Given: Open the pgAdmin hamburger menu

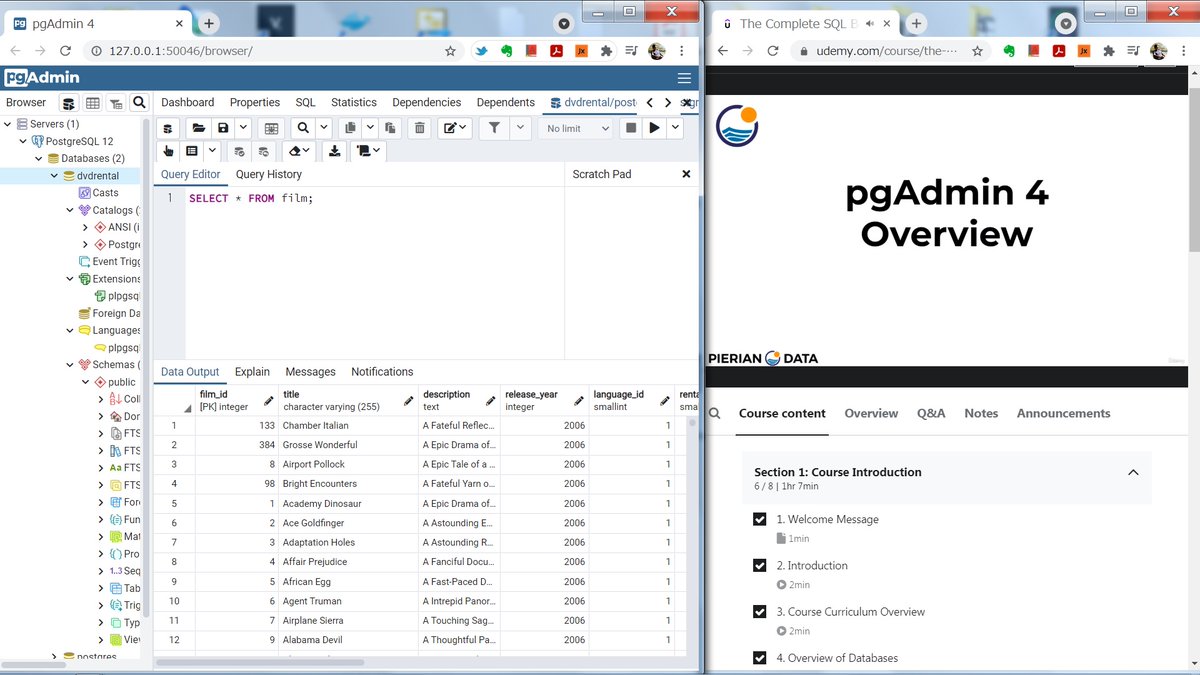Looking at the screenshot, I should click(684, 78).
